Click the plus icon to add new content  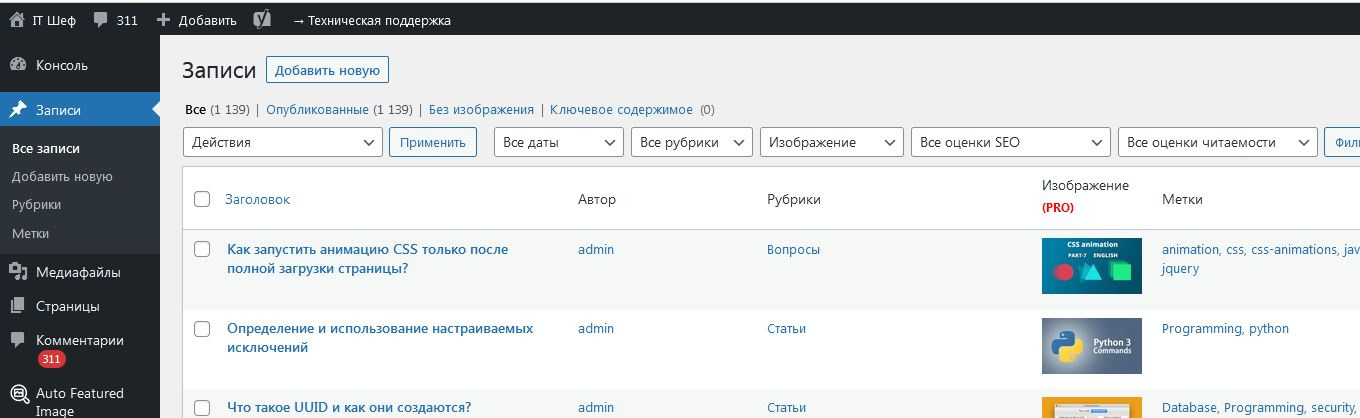(165, 20)
